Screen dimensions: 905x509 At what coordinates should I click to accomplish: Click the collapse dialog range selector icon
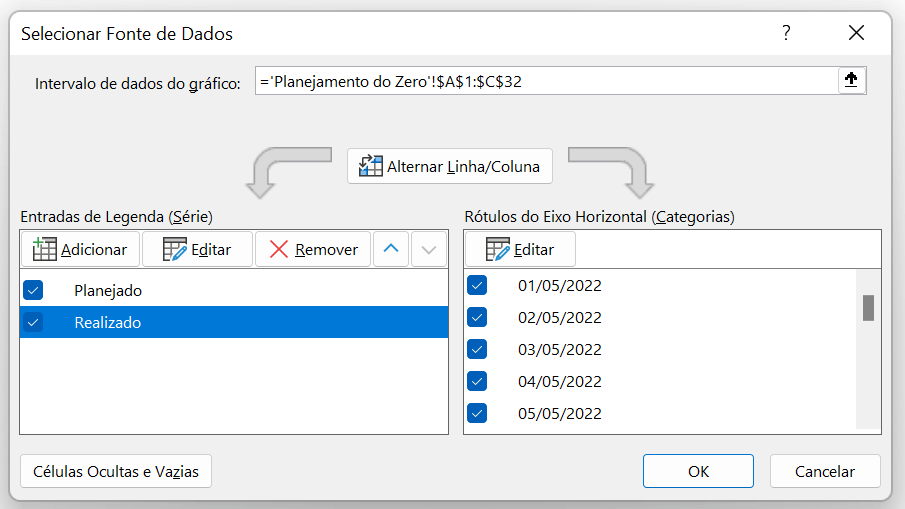(x=851, y=82)
